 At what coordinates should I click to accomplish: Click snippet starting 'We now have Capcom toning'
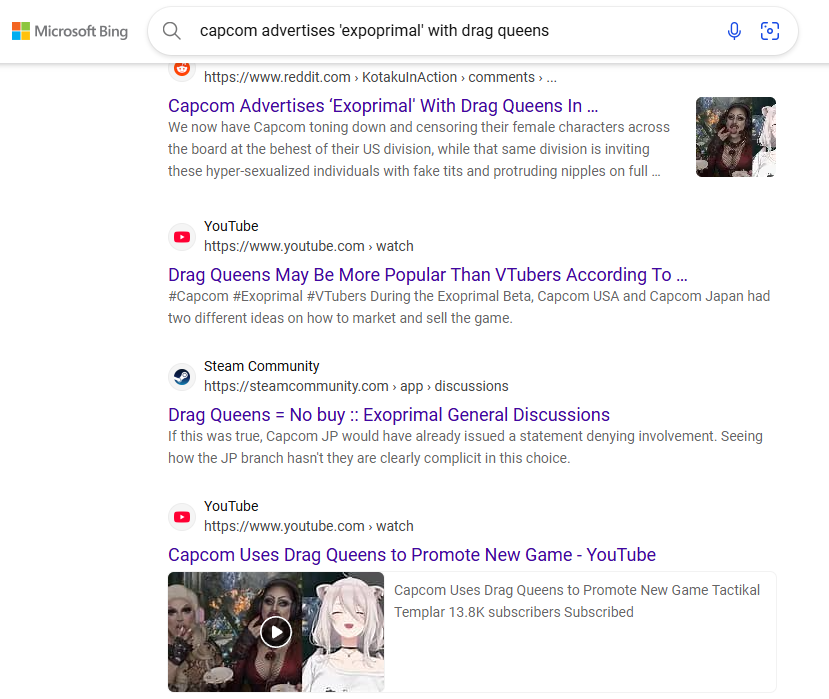point(419,149)
